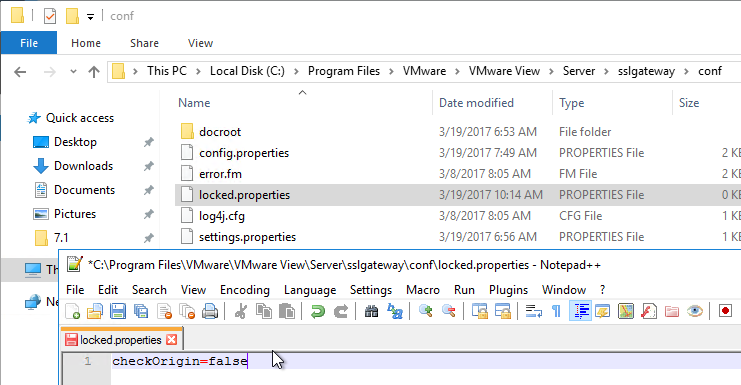Open the Explorer File ribbon tab
The height and width of the screenshot is (385, 741).
29,43
